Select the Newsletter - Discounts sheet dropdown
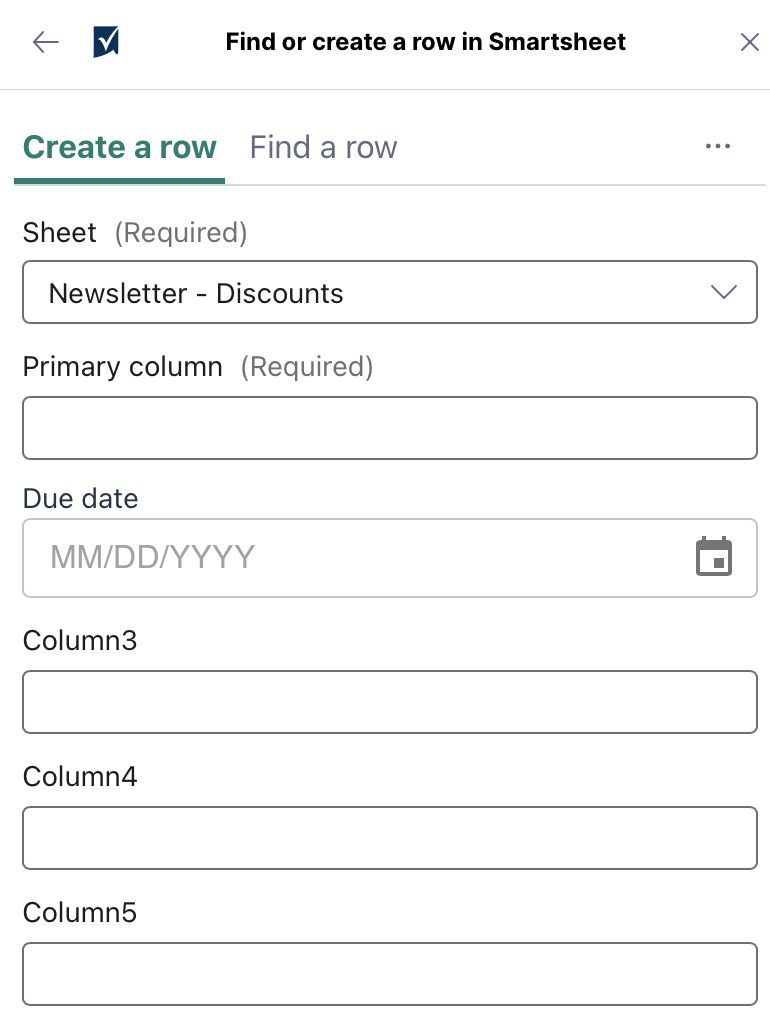Image resolution: width=770 pixels, height=1030 pixels. (x=390, y=292)
